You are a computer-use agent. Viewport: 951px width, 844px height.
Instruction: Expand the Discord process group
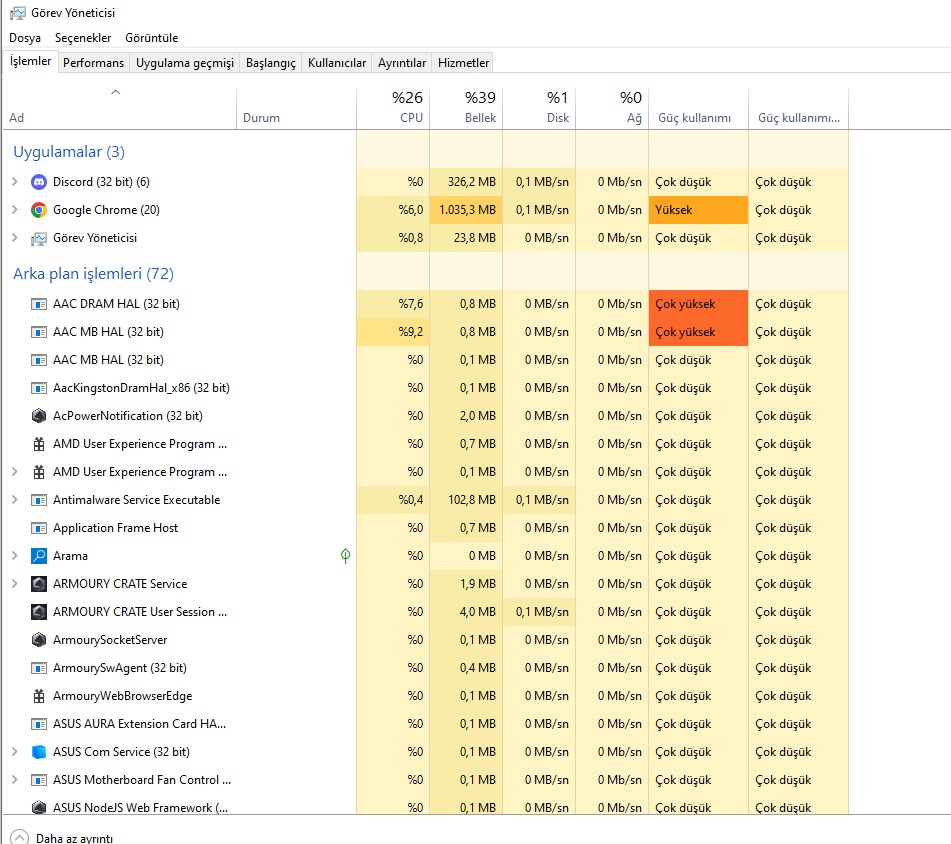(x=14, y=182)
